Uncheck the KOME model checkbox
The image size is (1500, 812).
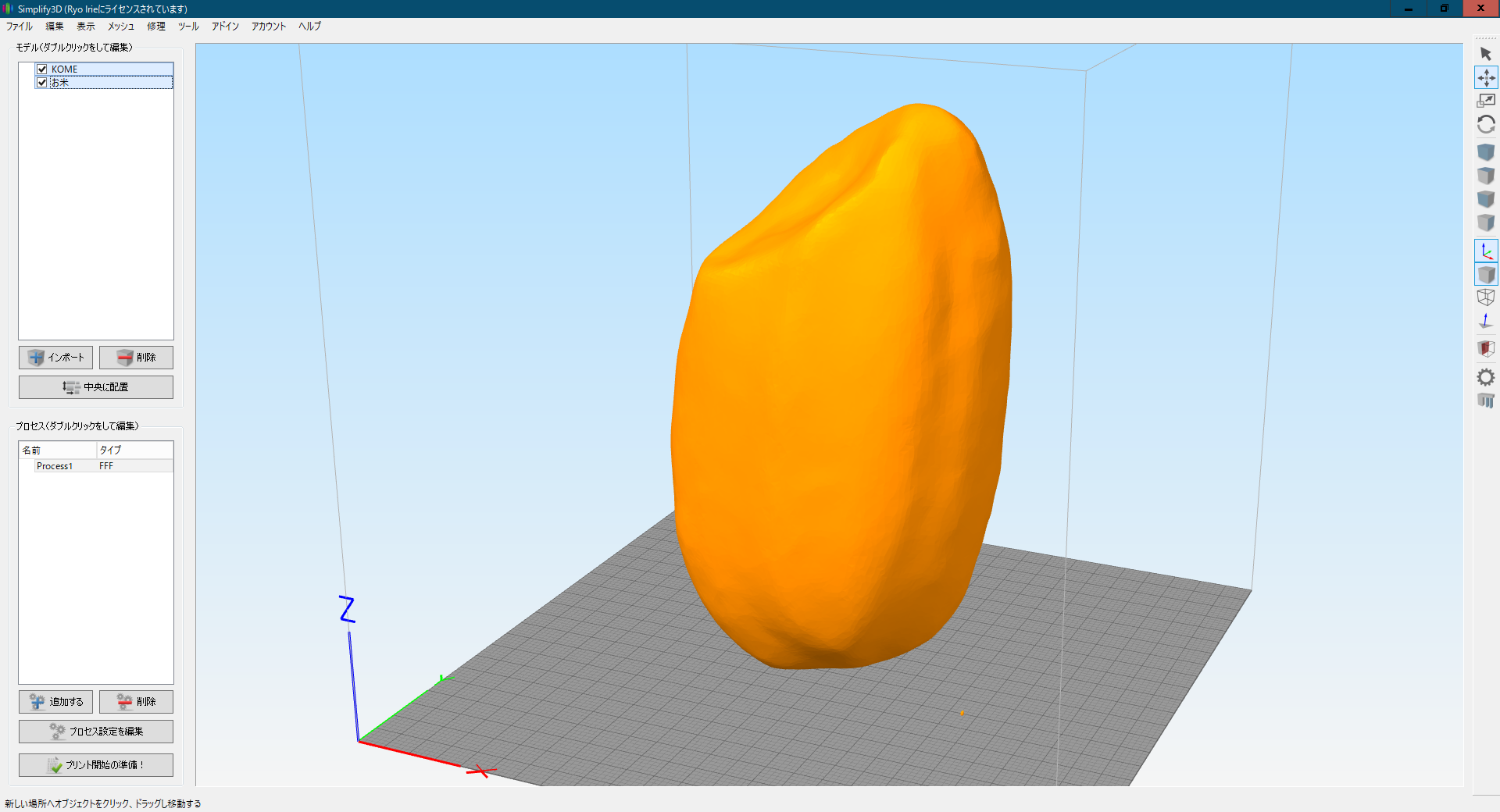coord(42,69)
